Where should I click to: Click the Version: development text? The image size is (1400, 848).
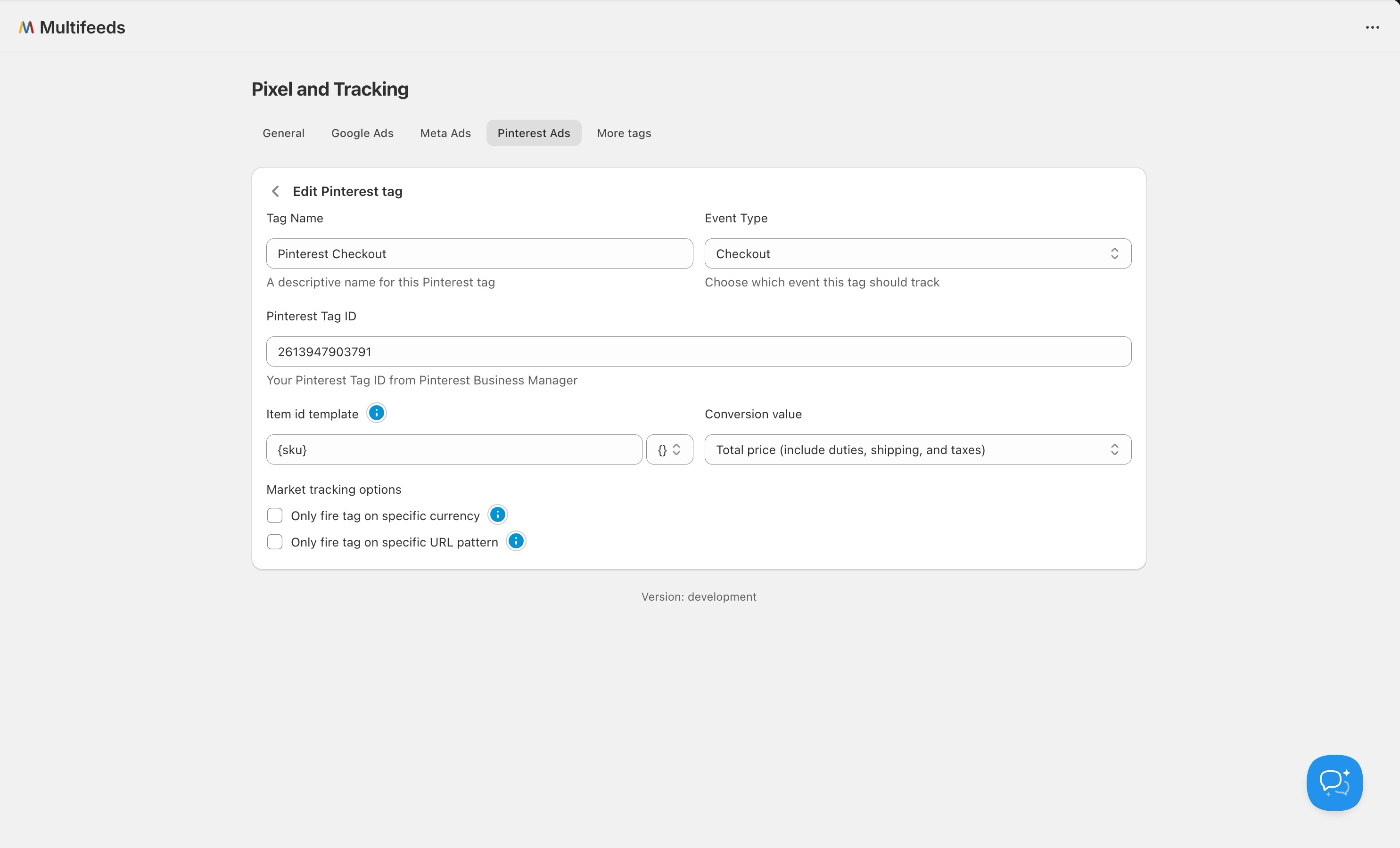(699, 596)
